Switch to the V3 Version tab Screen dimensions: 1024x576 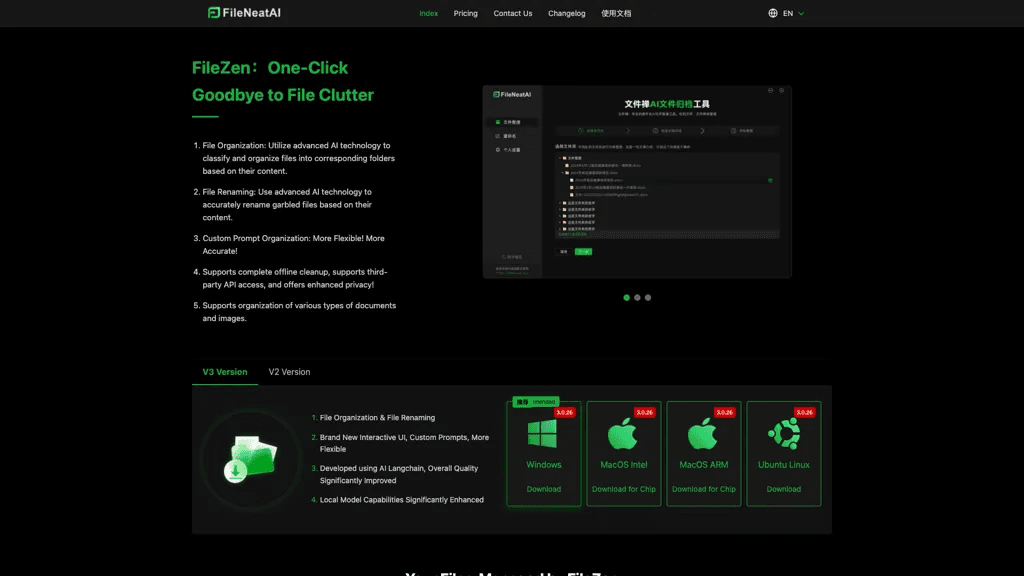[x=225, y=372]
